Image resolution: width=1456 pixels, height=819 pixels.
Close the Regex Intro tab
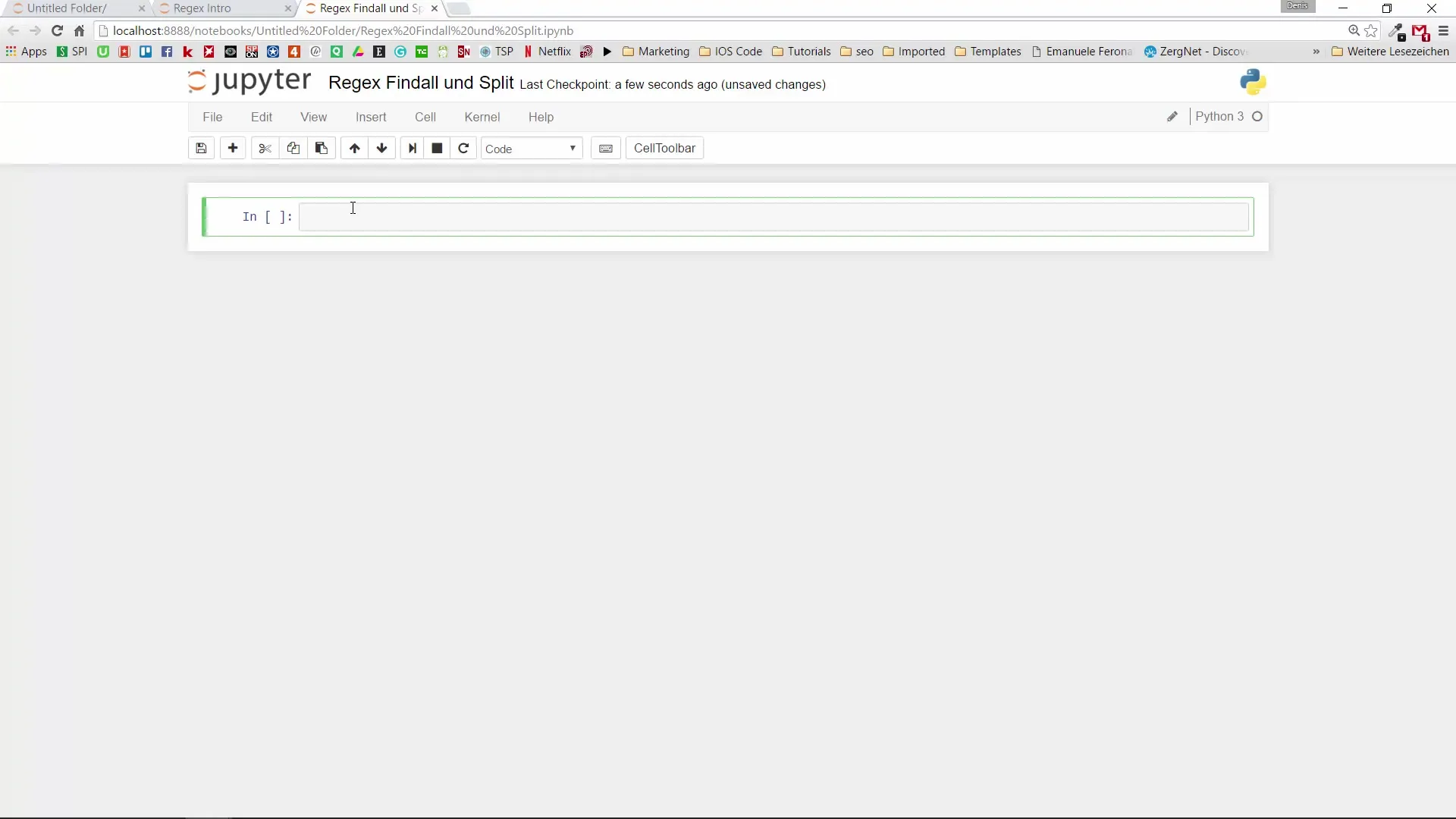[287, 8]
